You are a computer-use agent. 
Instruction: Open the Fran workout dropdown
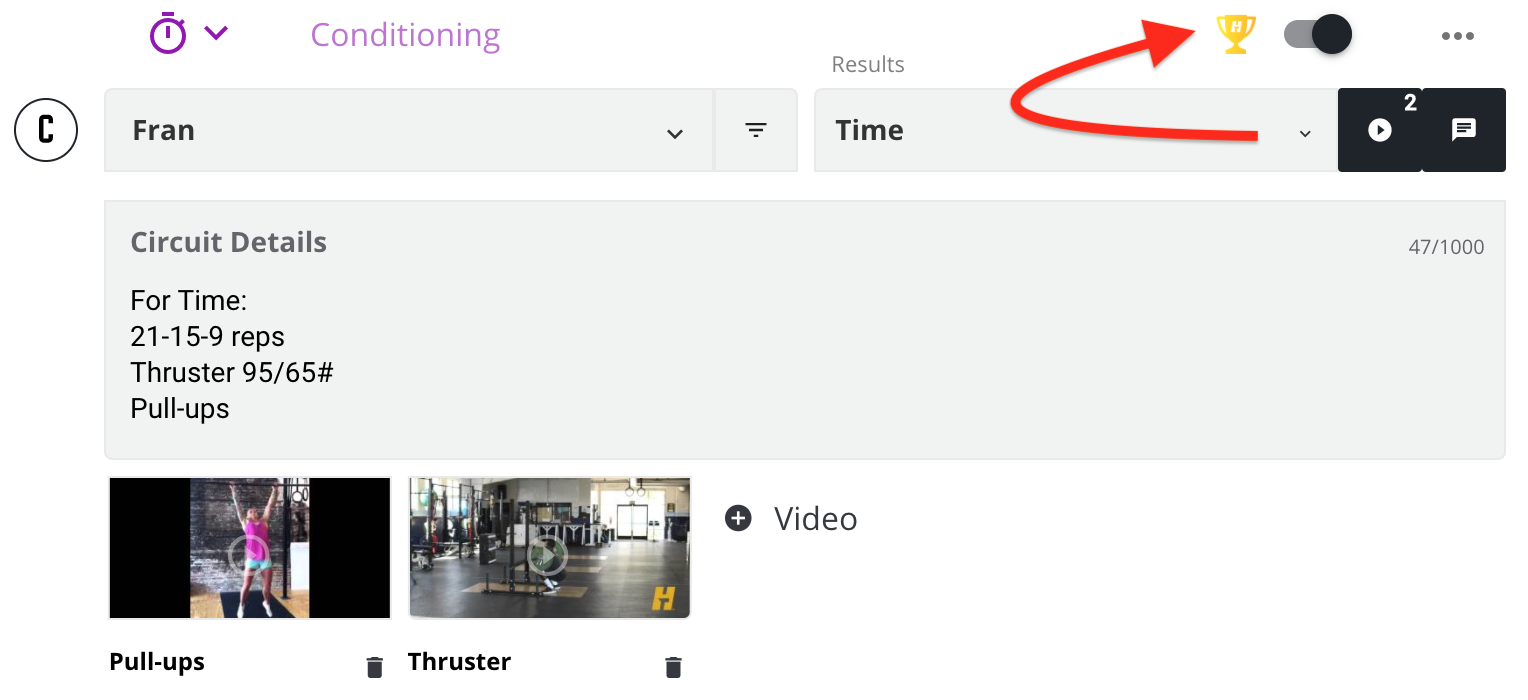point(409,130)
